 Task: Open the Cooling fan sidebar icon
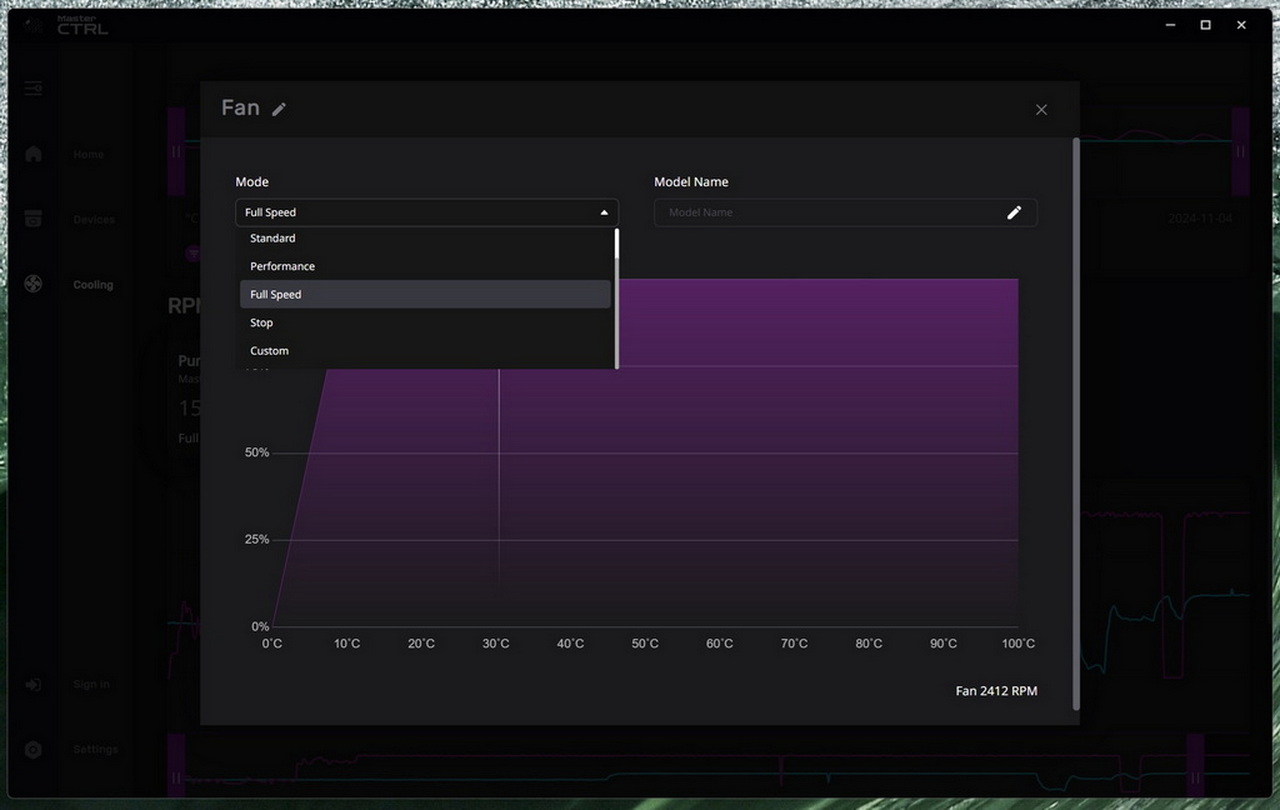tap(33, 284)
